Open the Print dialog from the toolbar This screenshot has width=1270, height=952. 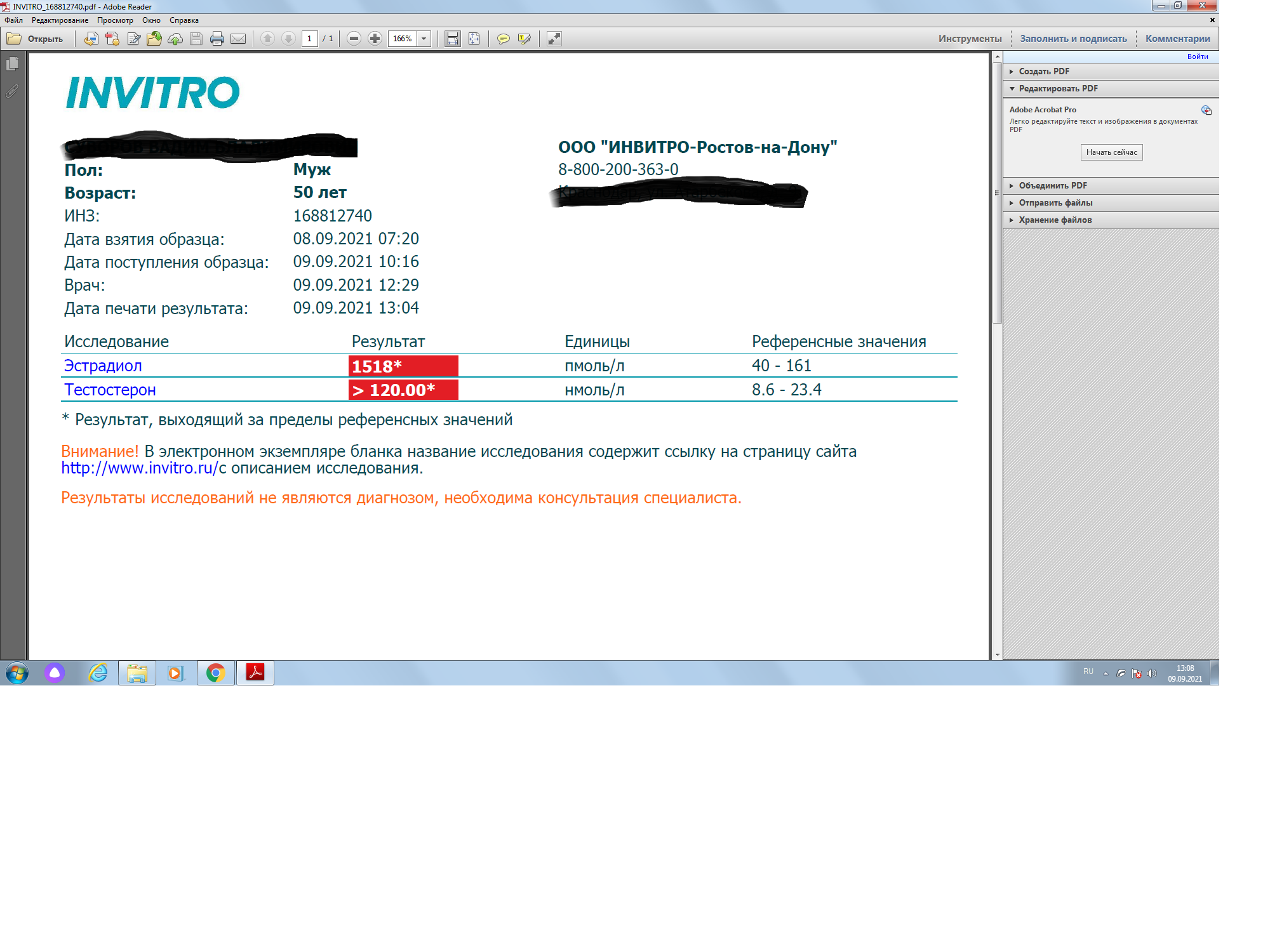[x=217, y=39]
